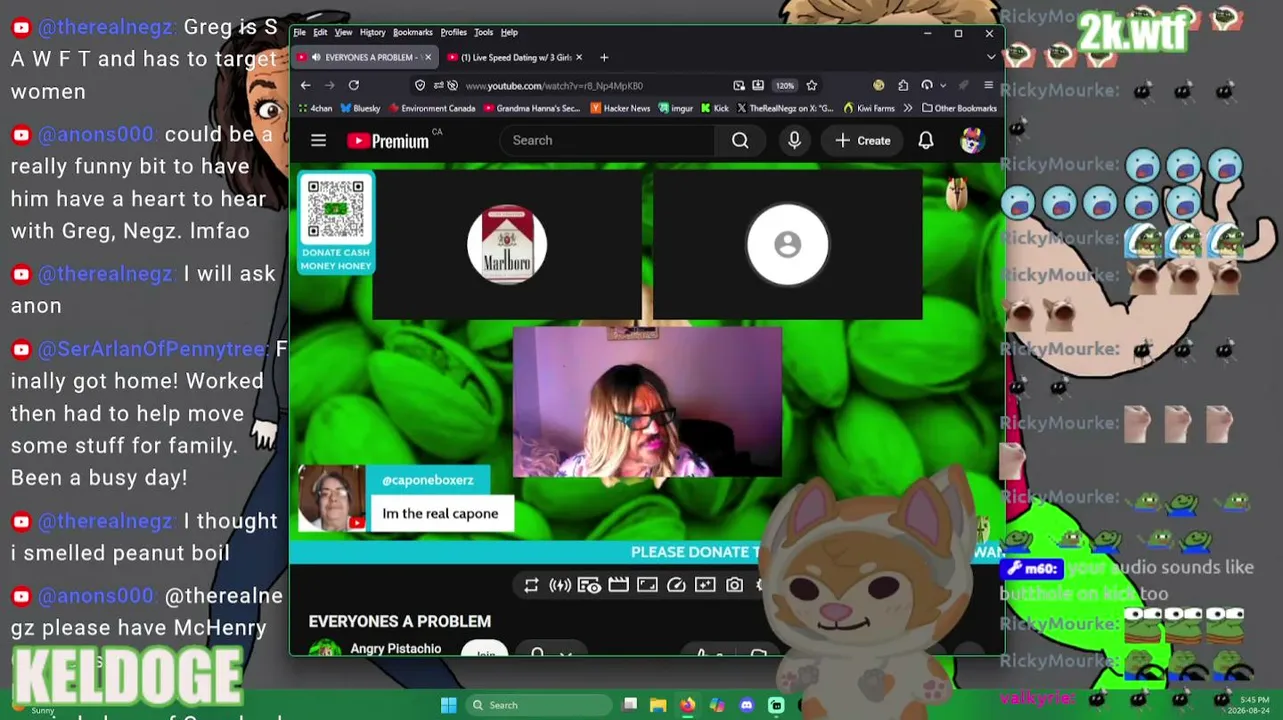Open the Windows Start menu
The image size is (1283, 720).
448,705
